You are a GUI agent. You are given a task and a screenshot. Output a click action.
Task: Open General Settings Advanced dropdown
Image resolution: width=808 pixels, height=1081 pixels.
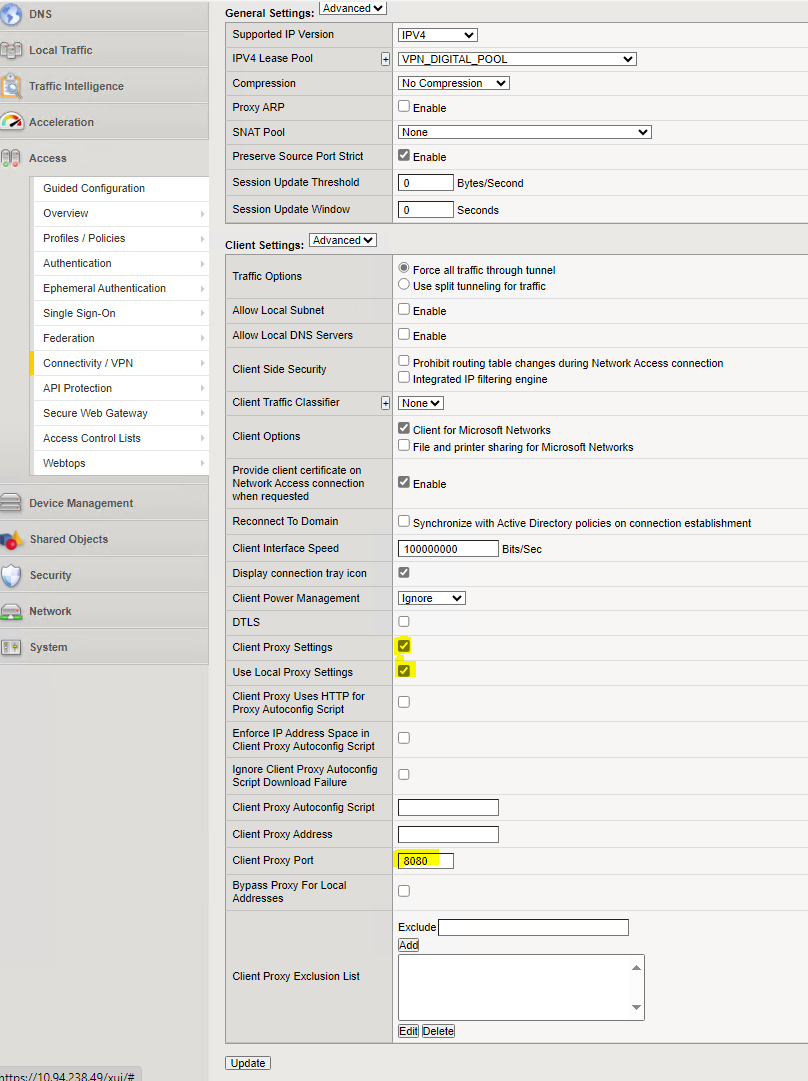tap(352, 8)
